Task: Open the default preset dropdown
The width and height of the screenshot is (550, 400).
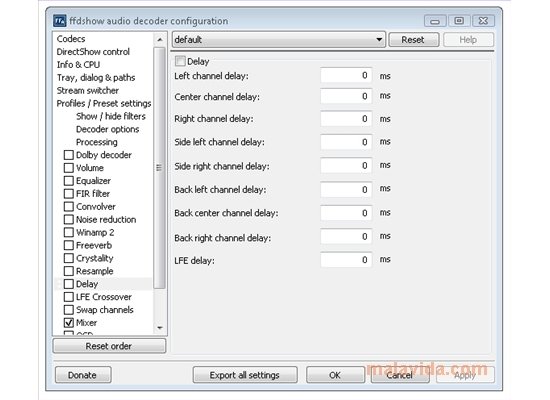Action: click(279, 40)
